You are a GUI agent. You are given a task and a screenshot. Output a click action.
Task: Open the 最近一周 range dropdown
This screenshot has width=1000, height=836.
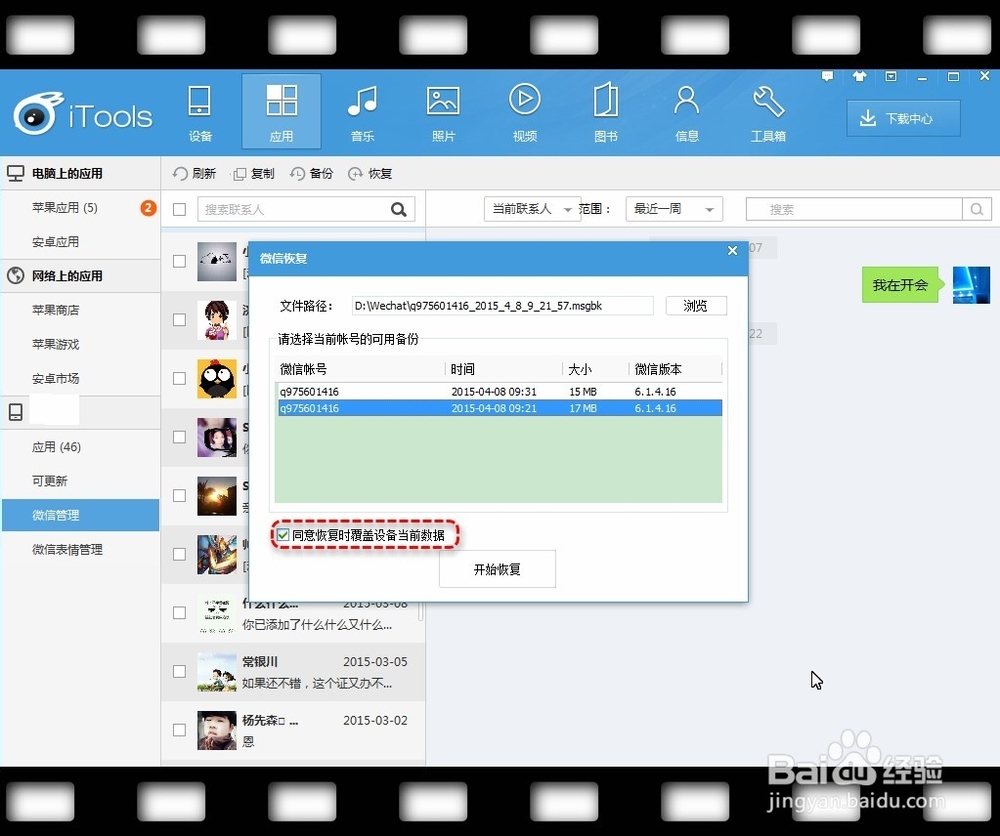[x=674, y=209]
